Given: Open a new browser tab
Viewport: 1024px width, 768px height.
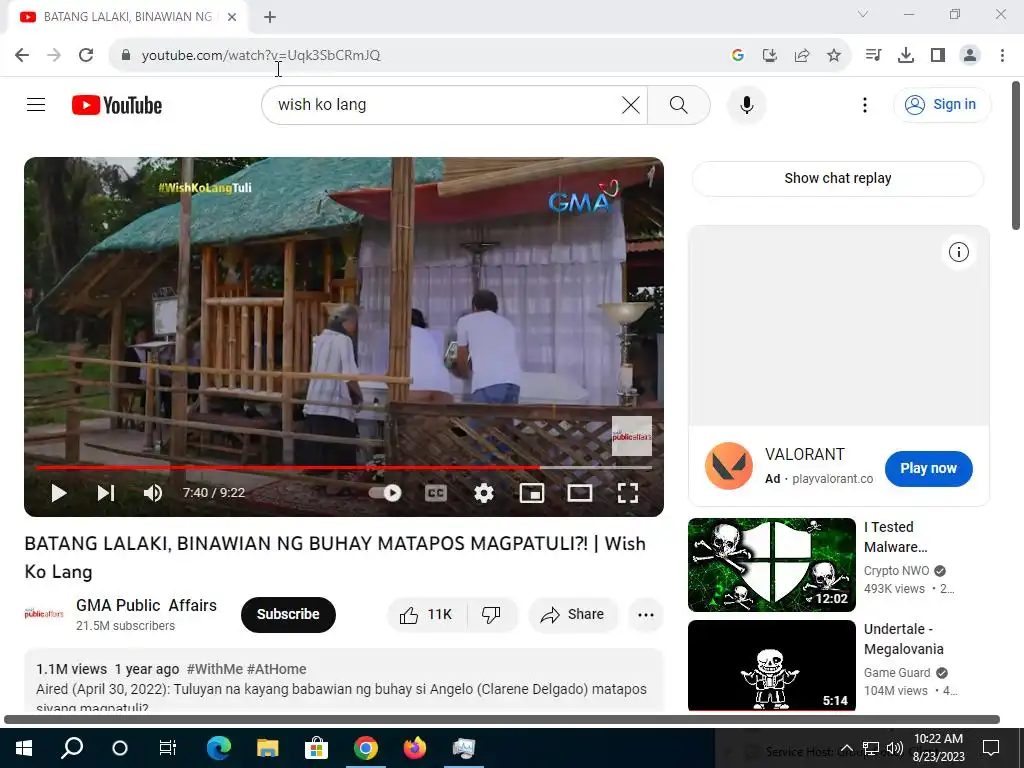Looking at the screenshot, I should click(x=270, y=17).
